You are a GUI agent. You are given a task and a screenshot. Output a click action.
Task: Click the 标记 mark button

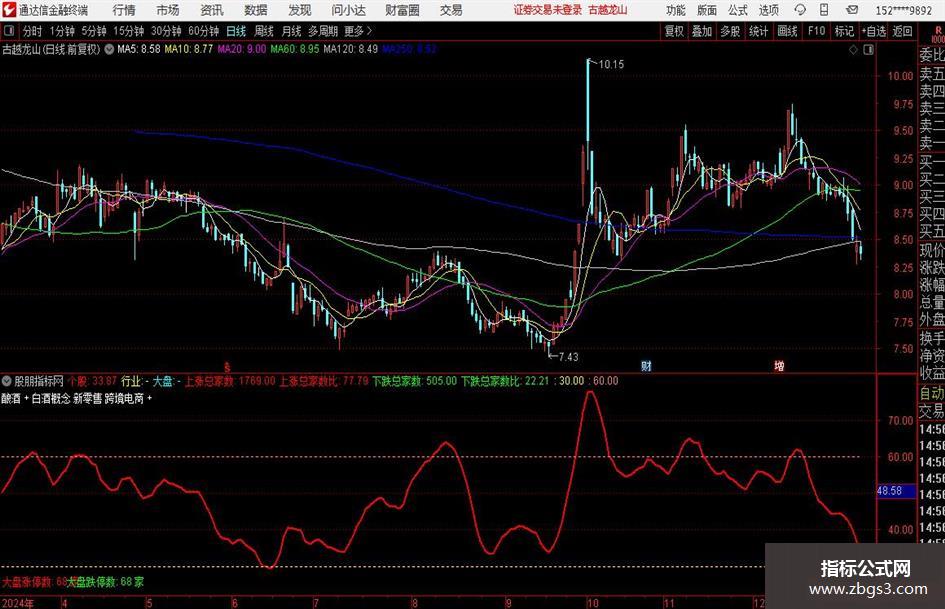coord(844,31)
